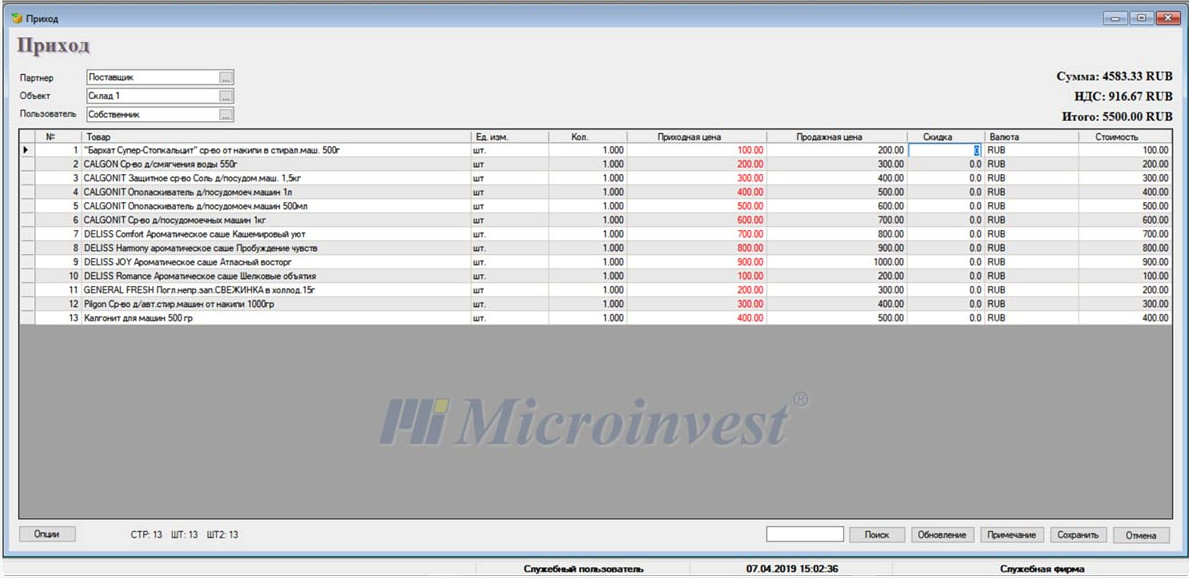Click the Партнер text field with Поставщик
This screenshot has width=1189, height=578.
click(x=151, y=77)
